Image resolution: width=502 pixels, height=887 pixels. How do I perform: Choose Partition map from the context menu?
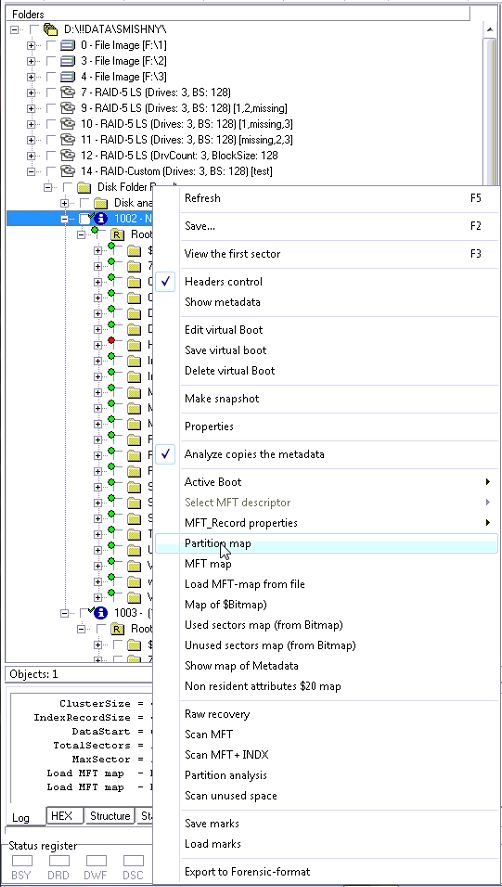point(327,543)
